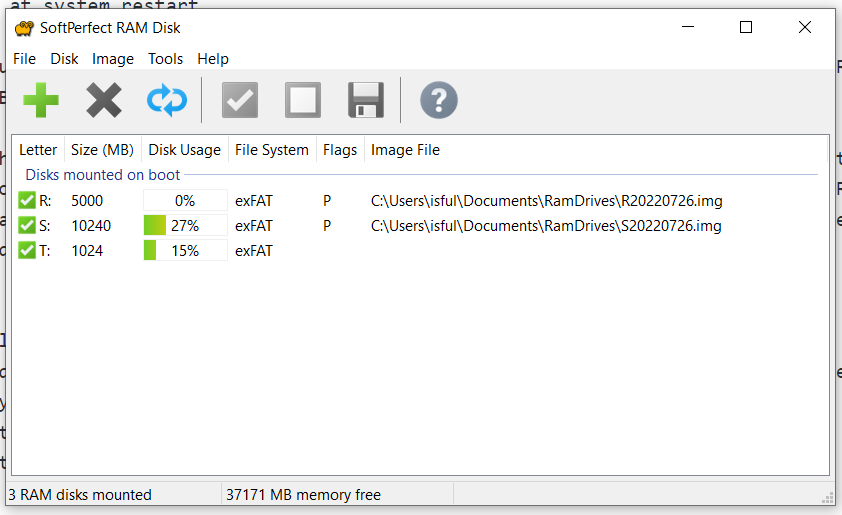The width and height of the screenshot is (842, 515).
Task: Close the SoftPerfect RAM Disk window
Action: point(804,27)
